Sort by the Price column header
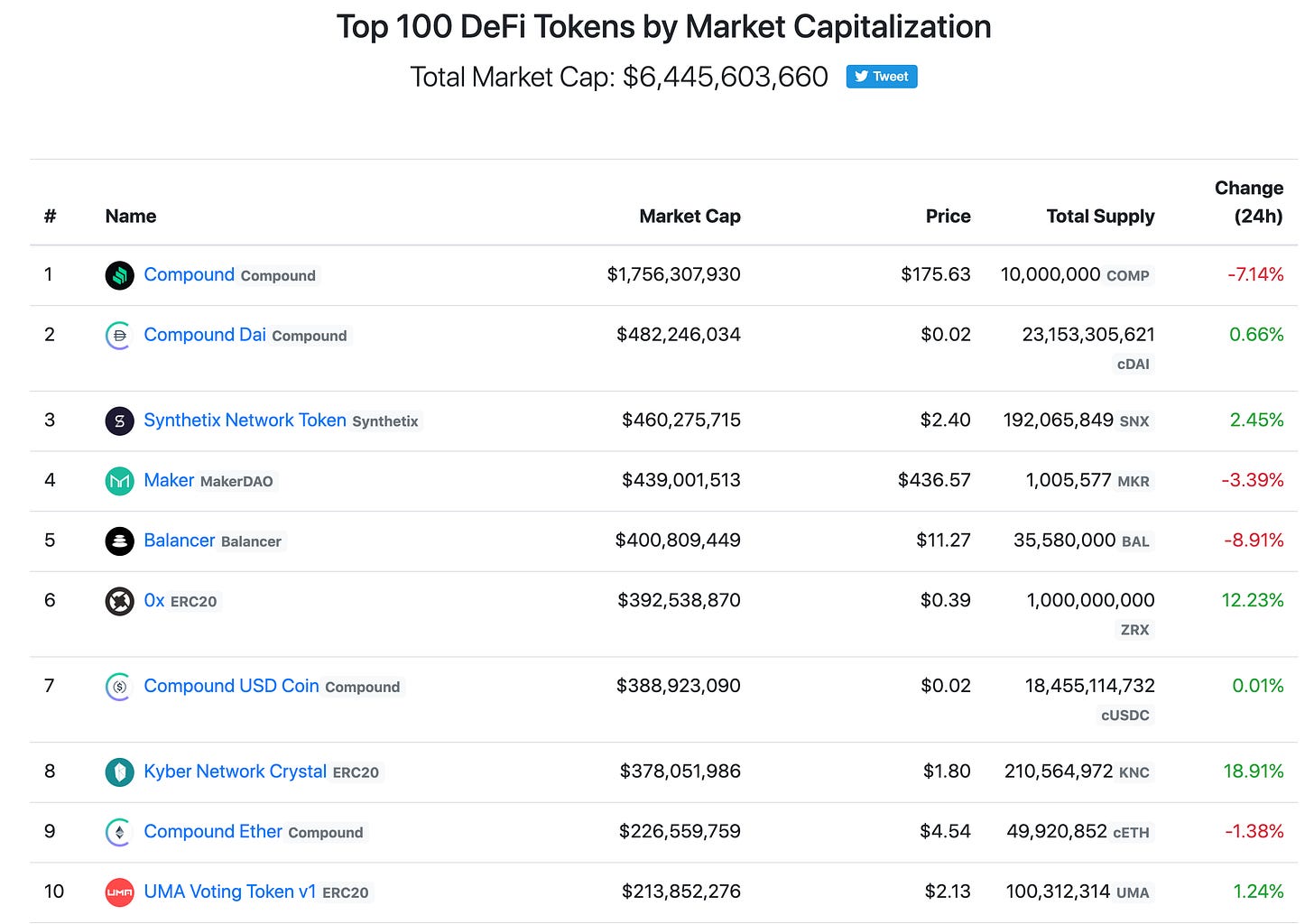This screenshot has width=1314, height=924. [x=948, y=217]
